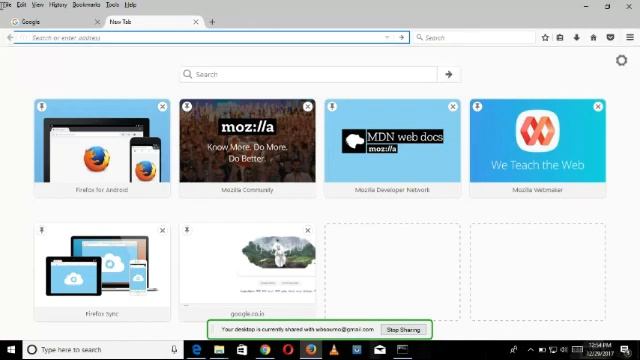This screenshot has height=360, width=640.
Task: Remove the Mozilla Developer Network tile
Action: [453, 107]
